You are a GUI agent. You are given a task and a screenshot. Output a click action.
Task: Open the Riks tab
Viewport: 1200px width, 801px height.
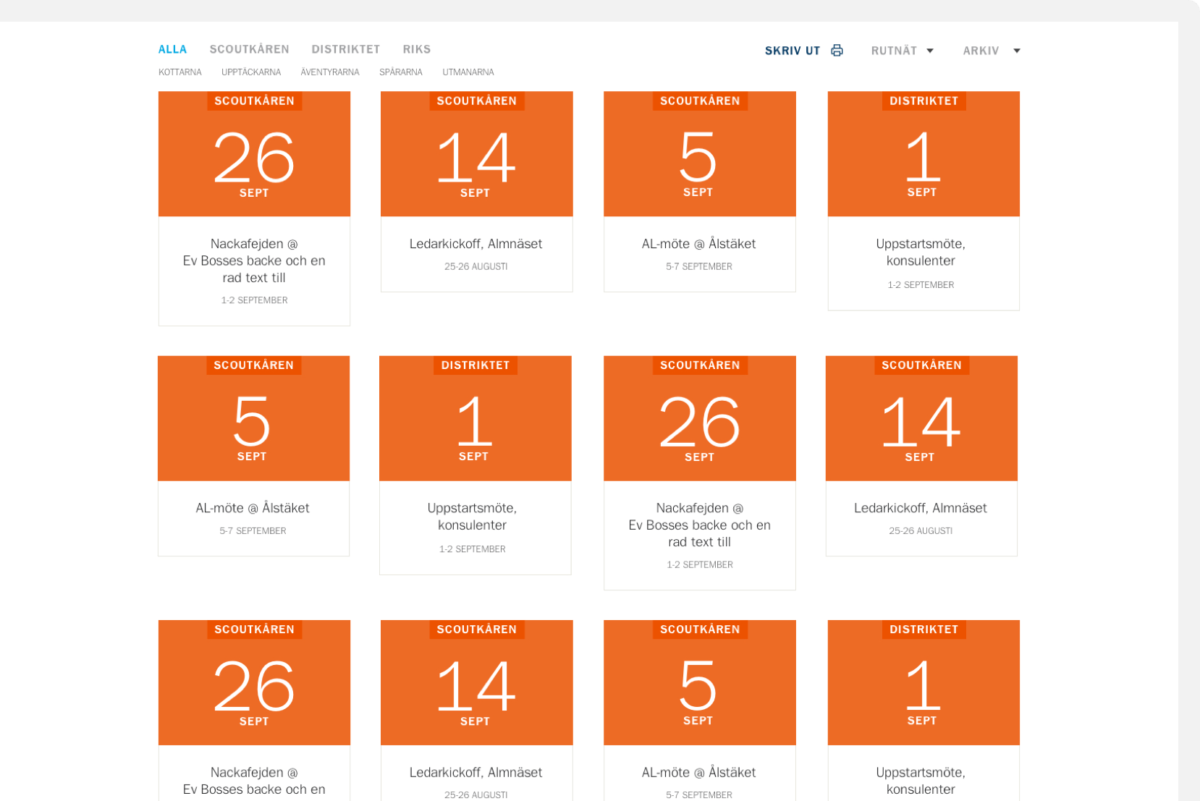pos(416,49)
